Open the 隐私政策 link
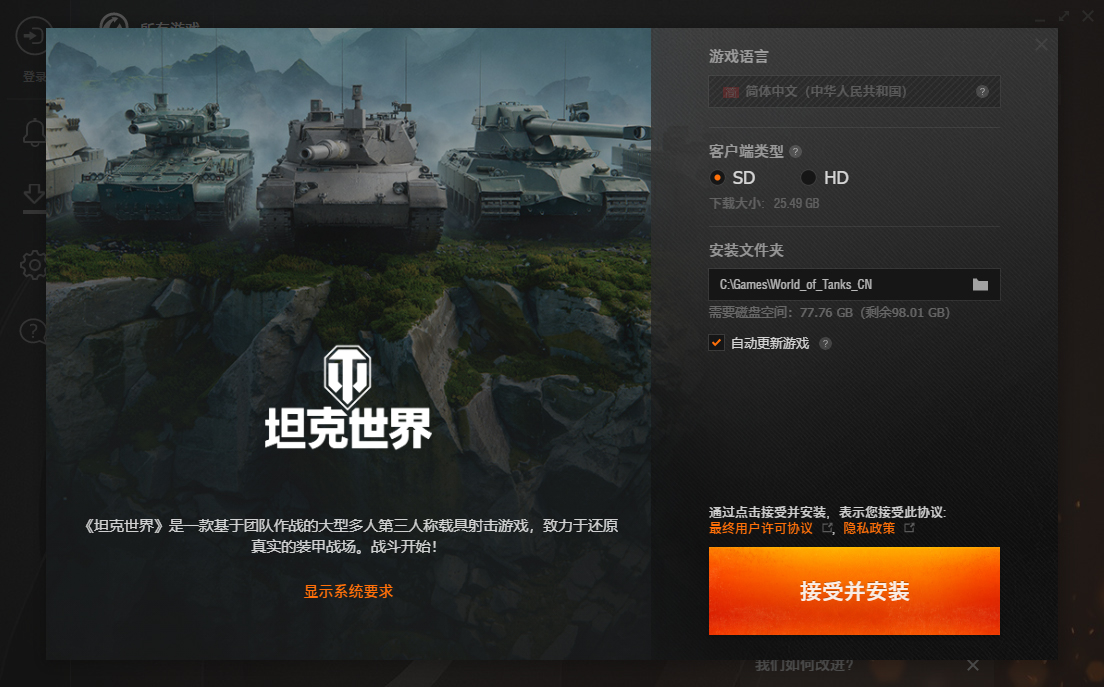This screenshot has width=1104, height=687. point(869,528)
